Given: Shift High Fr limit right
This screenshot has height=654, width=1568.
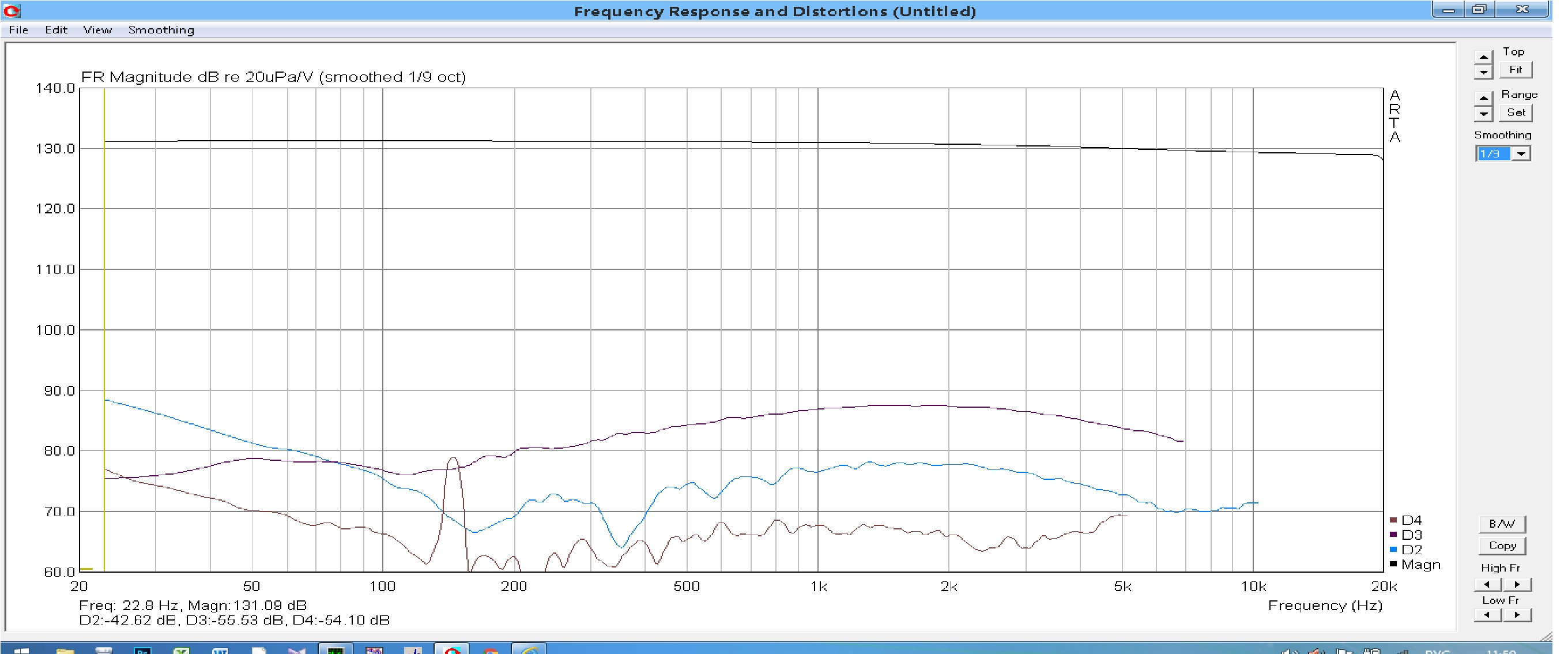Looking at the screenshot, I should (x=1517, y=584).
